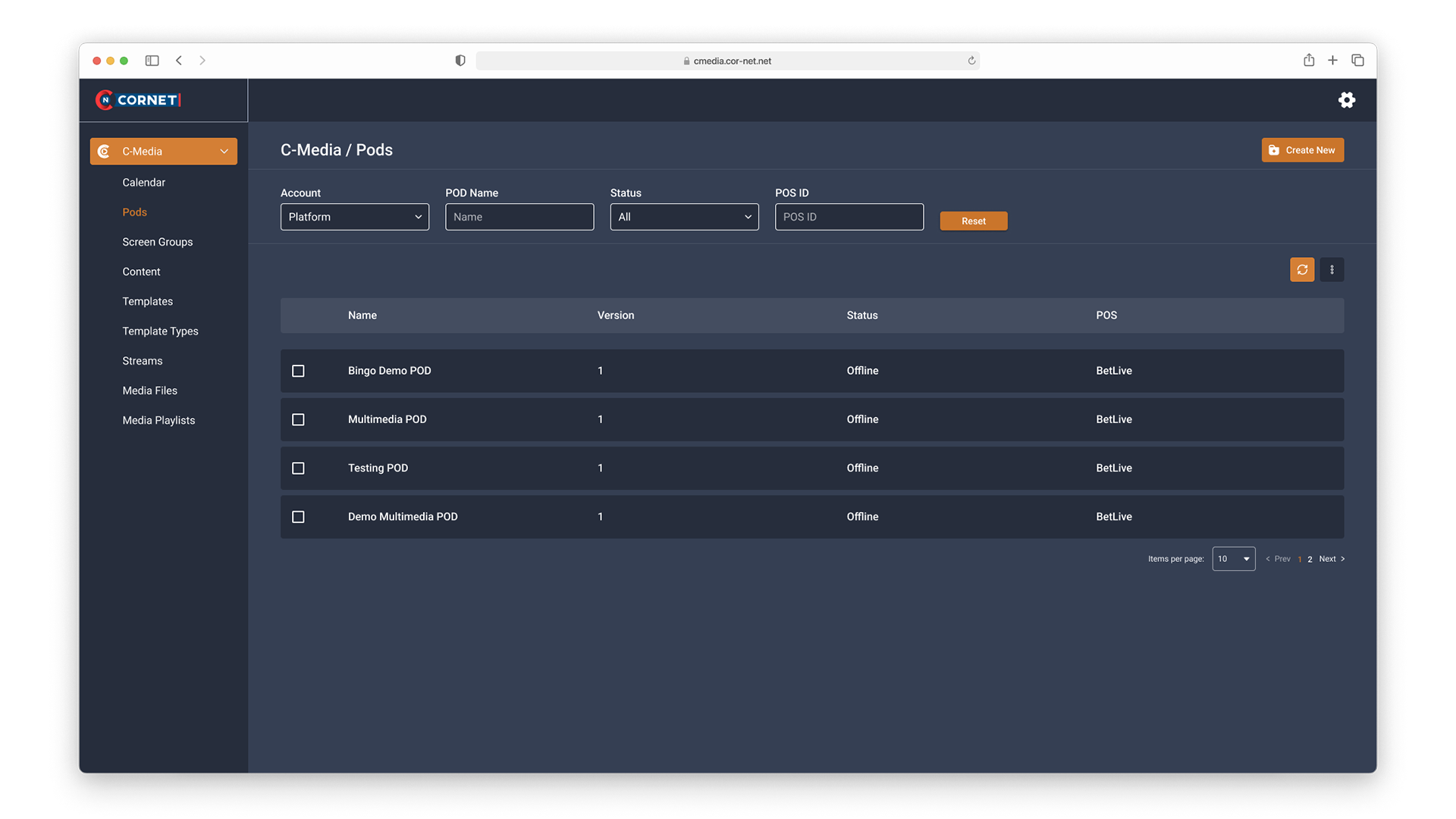Open Calendar in sidebar
Image resolution: width=1456 pixels, height=819 pixels.
143,183
